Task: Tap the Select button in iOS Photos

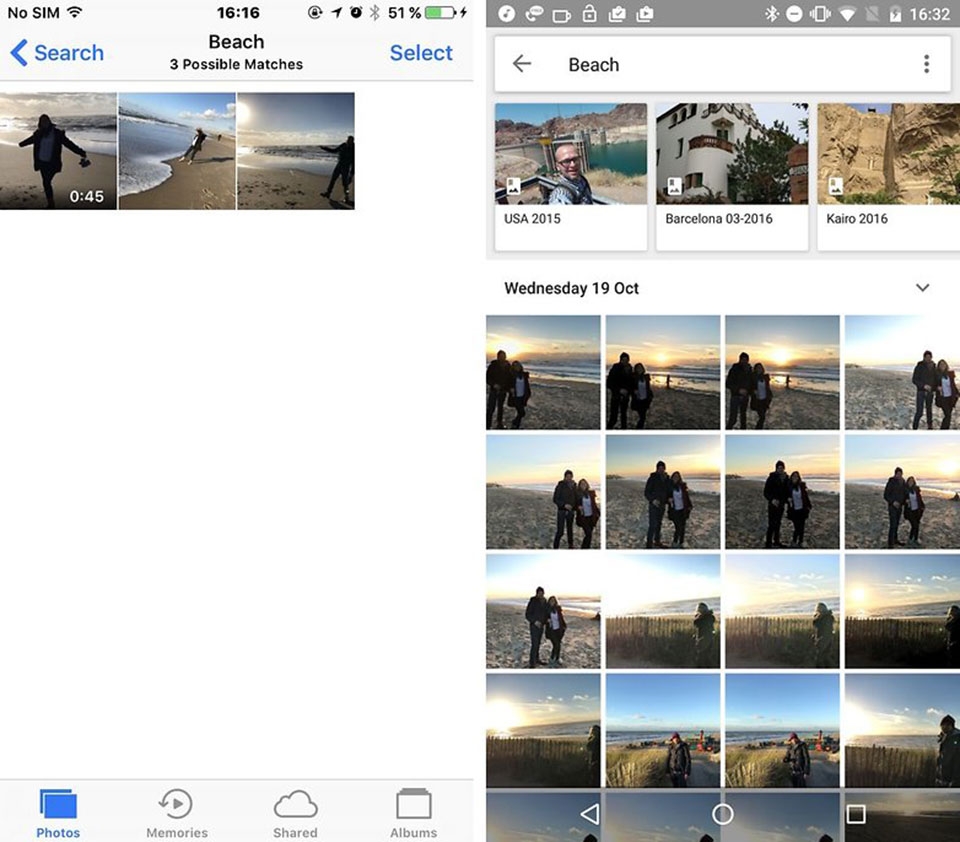Action: click(x=421, y=53)
